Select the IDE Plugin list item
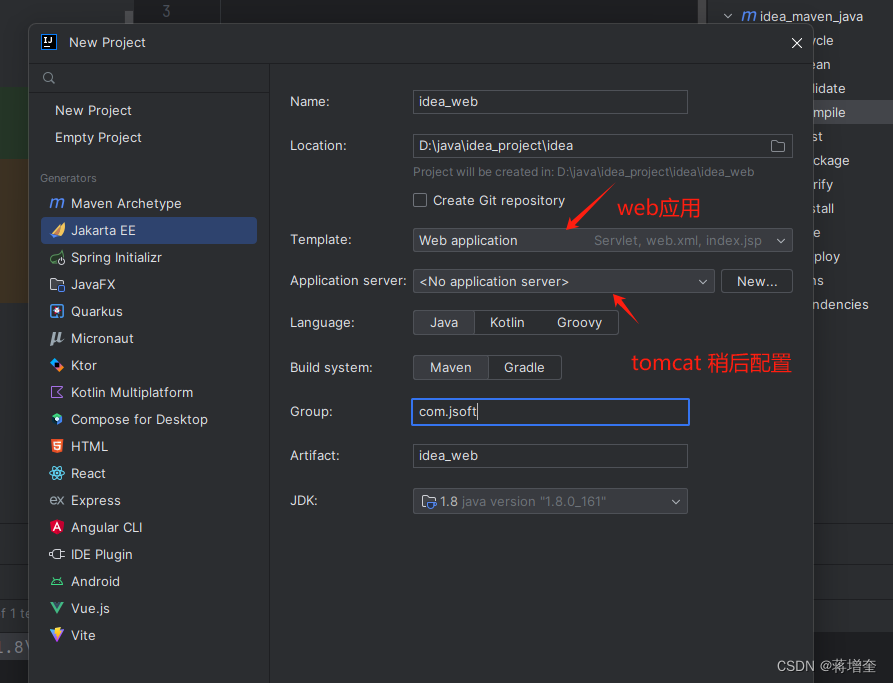 (x=149, y=554)
